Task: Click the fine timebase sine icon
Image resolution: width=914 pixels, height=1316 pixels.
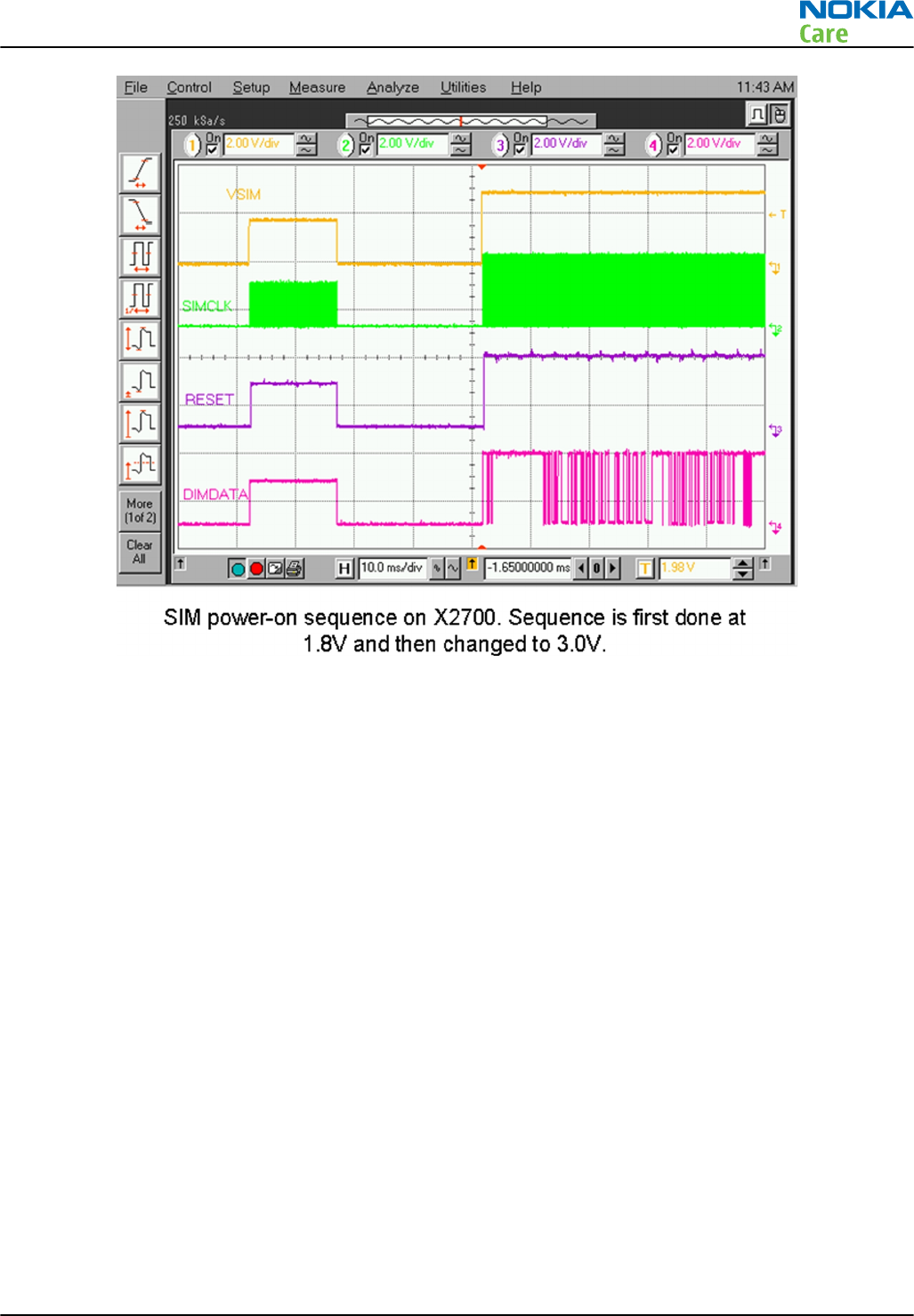Action: (x=453, y=568)
